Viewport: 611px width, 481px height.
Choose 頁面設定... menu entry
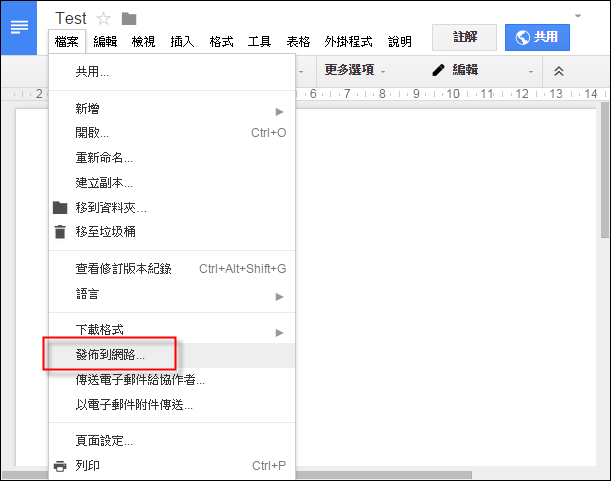click(172, 441)
